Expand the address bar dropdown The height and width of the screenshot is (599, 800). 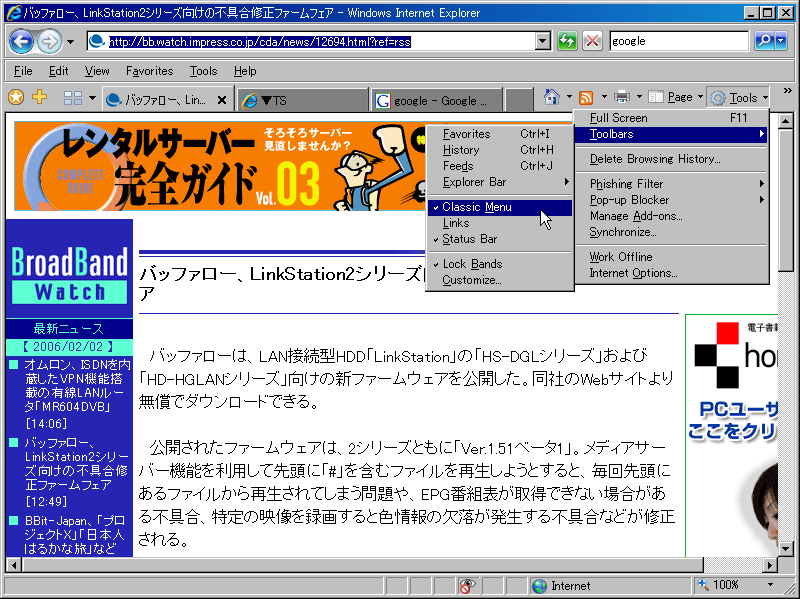click(543, 41)
